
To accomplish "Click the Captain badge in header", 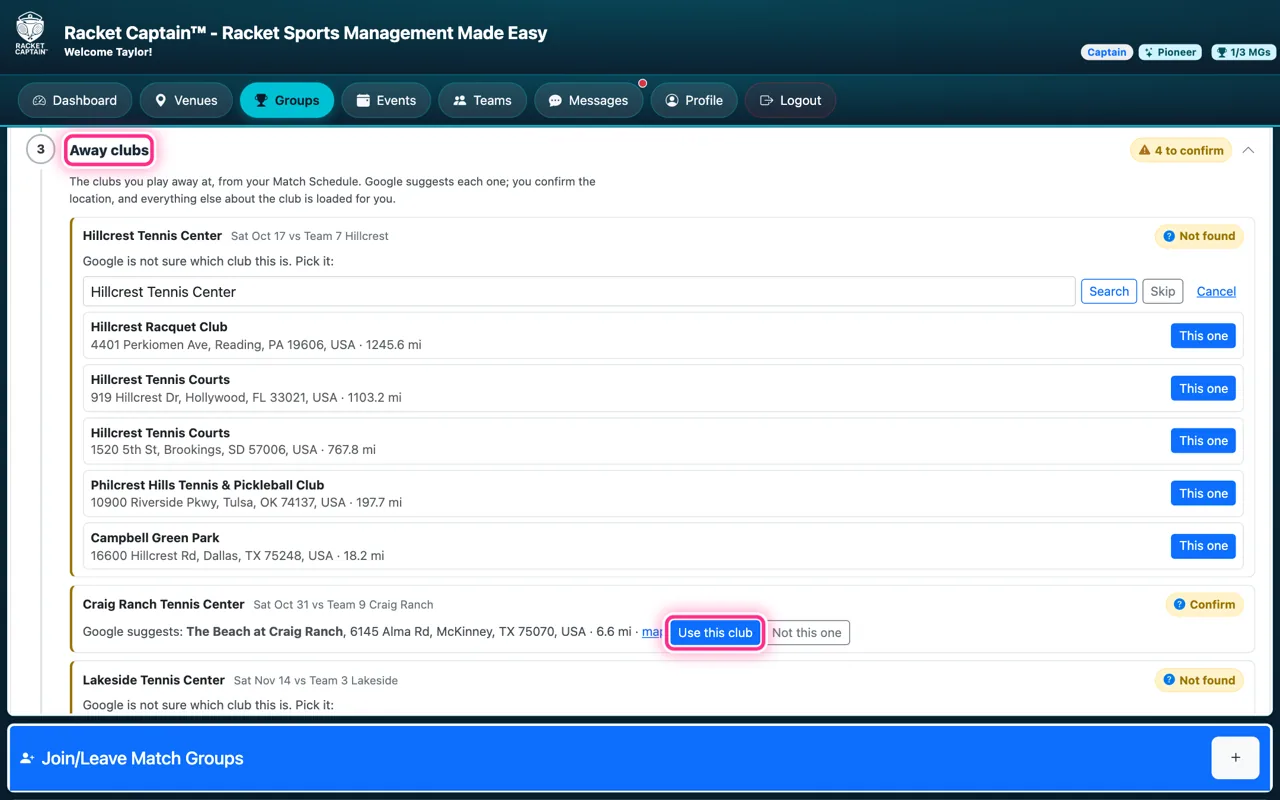I will tap(1107, 52).
